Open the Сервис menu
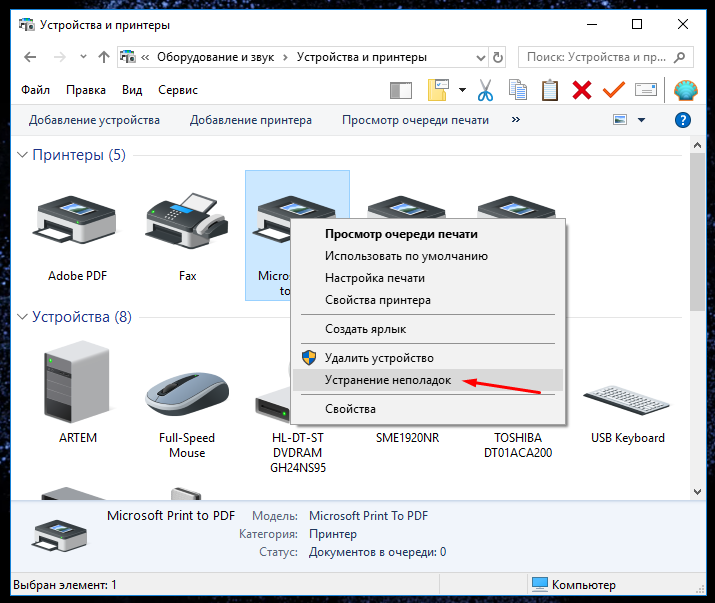715x603 pixels. point(178,90)
